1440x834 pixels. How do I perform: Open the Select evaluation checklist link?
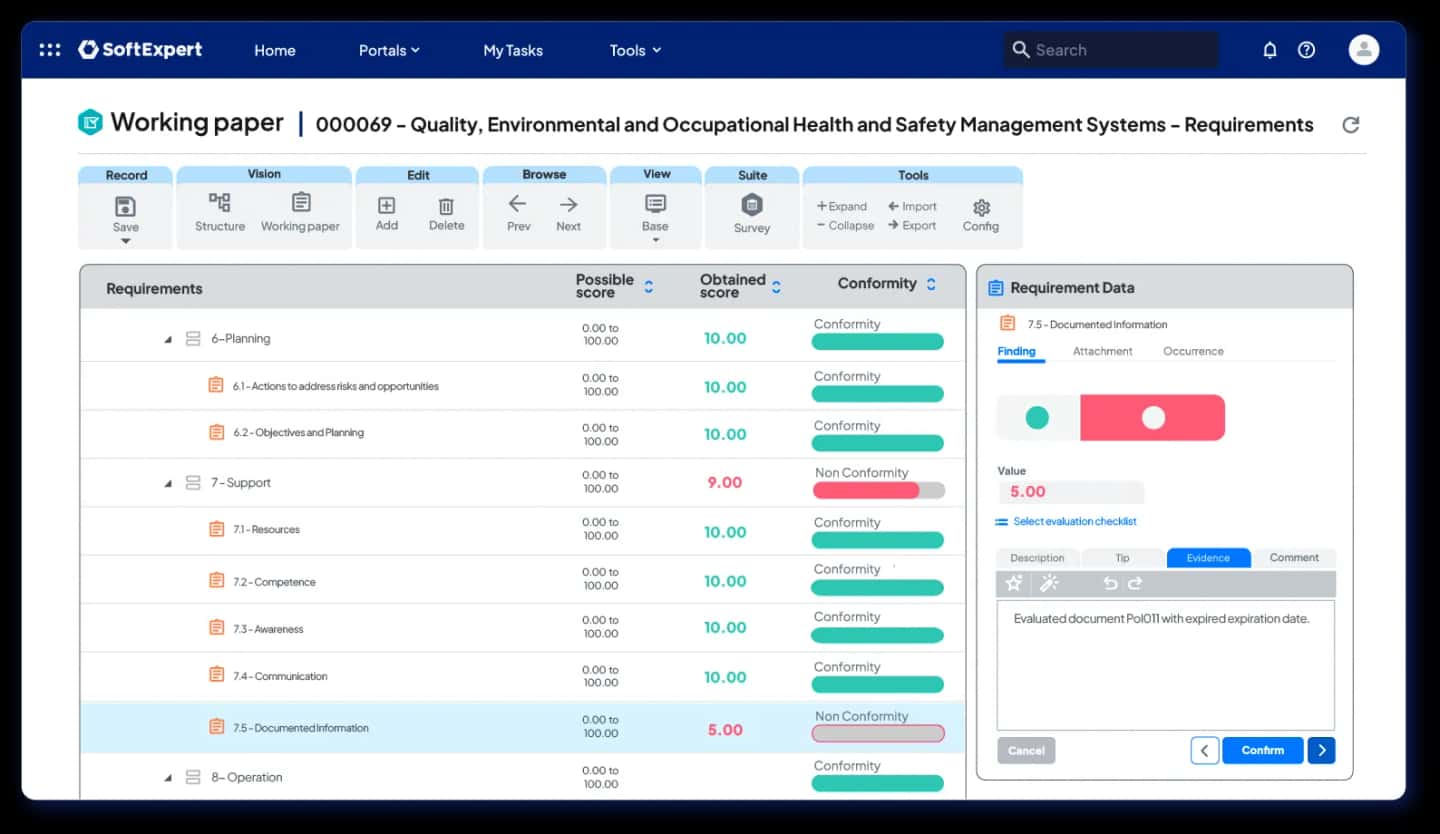[x=1074, y=522]
